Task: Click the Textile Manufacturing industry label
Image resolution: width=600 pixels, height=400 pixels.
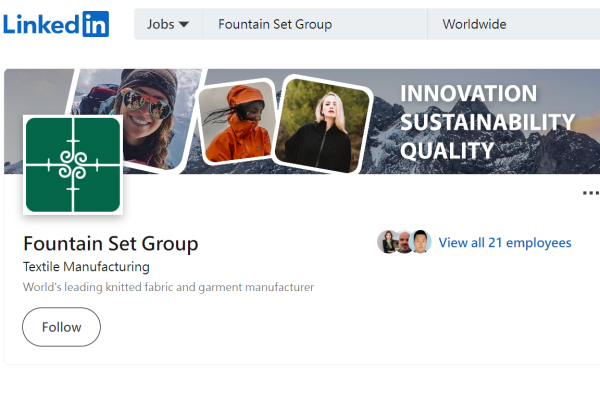Action: tap(86, 267)
